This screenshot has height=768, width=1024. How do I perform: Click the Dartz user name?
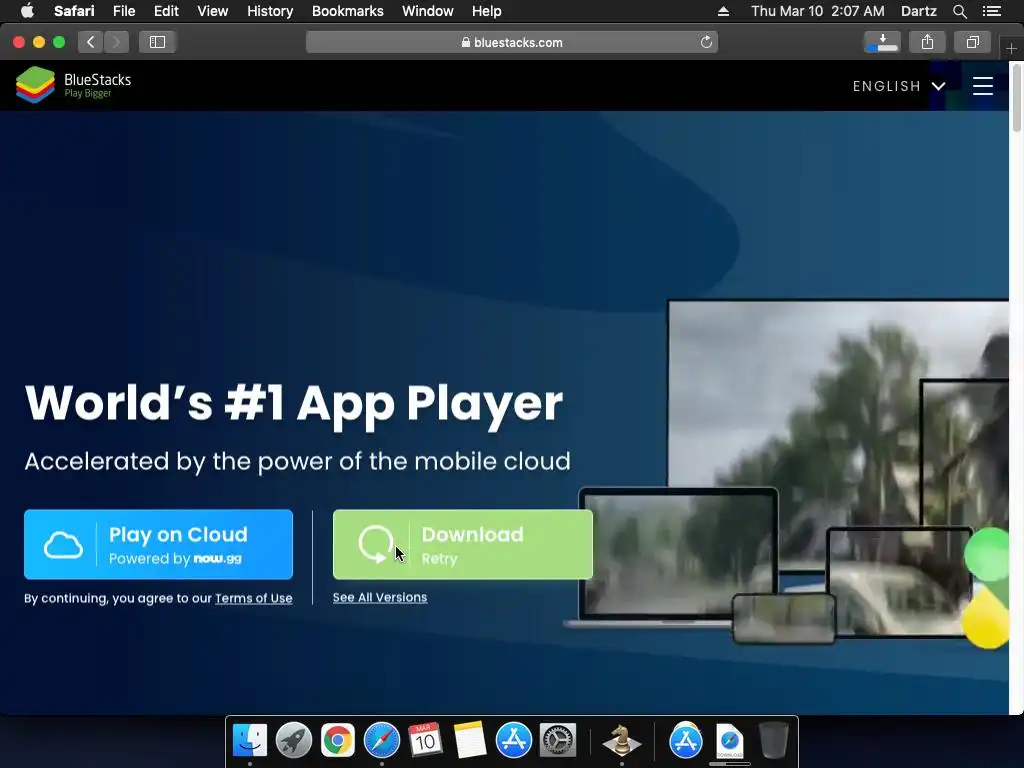click(918, 11)
